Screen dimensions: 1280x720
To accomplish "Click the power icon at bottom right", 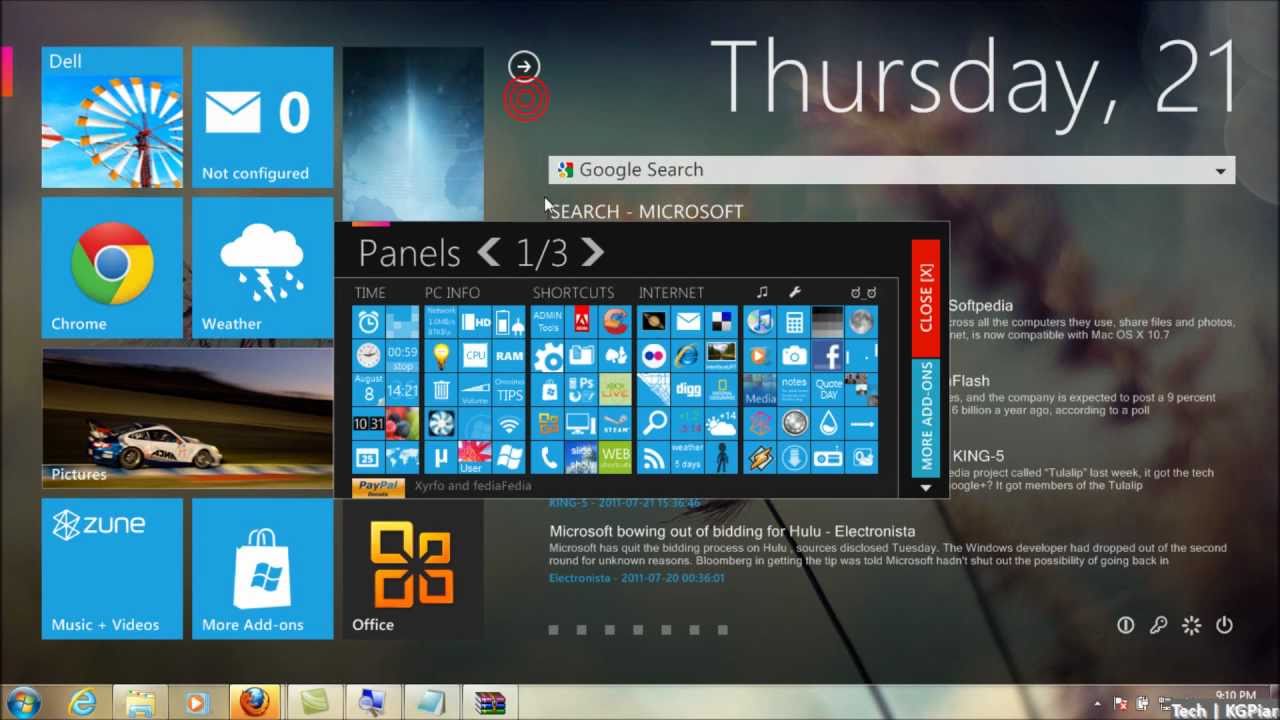I will point(1224,625).
